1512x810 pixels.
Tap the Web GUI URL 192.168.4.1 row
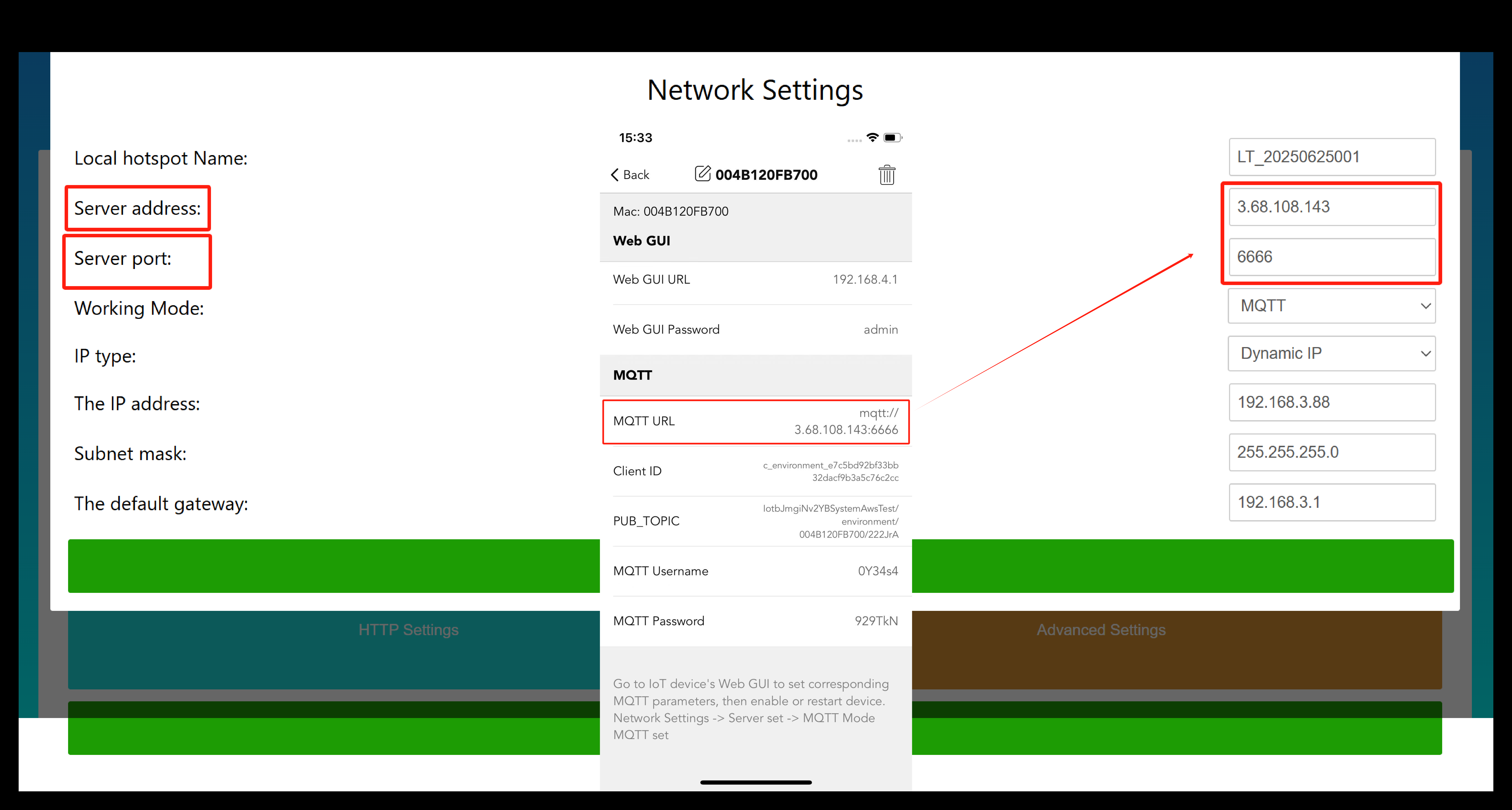click(x=755, y=280)
